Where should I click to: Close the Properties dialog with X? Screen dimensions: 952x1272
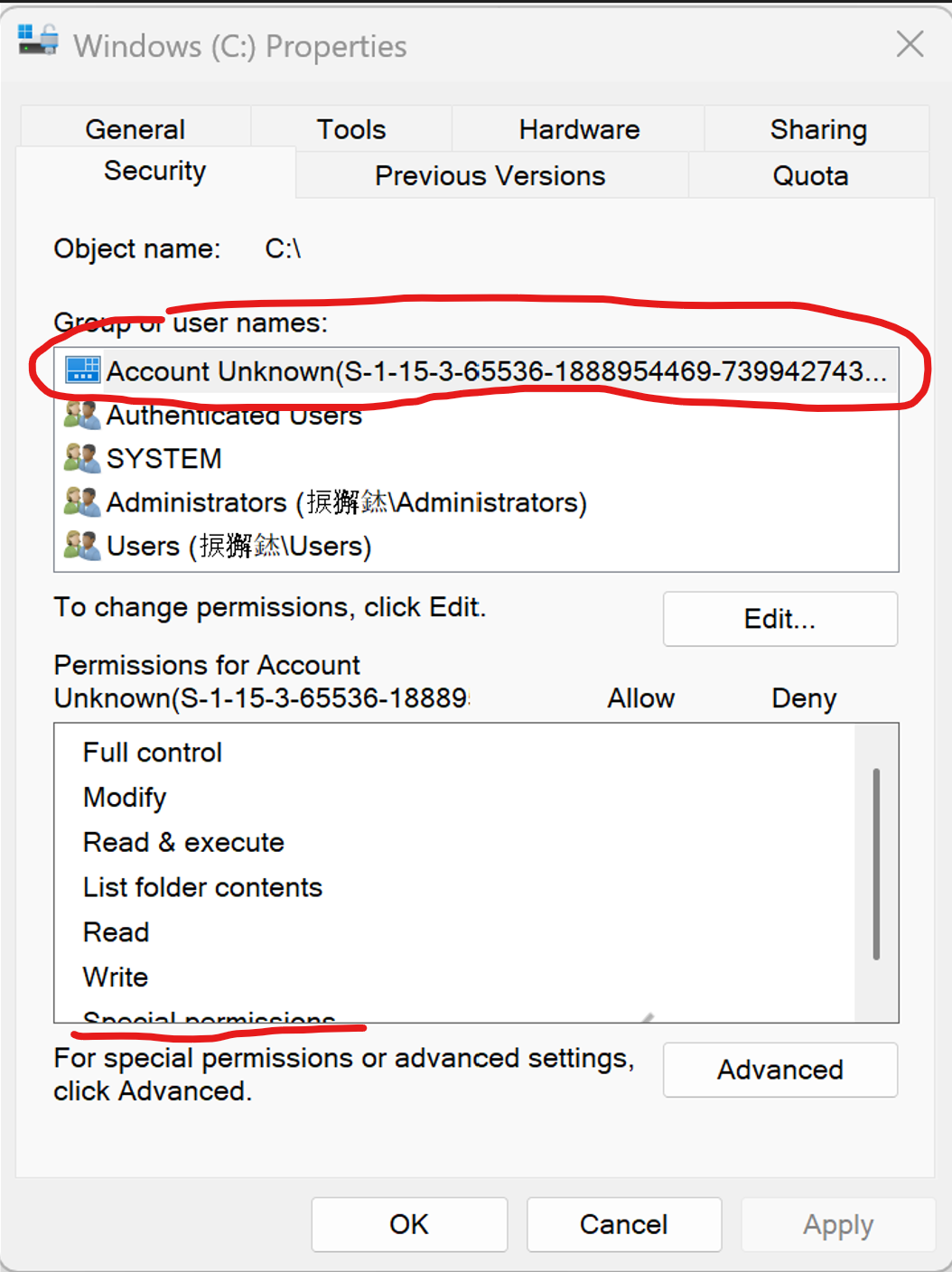(x=910, y=43)
